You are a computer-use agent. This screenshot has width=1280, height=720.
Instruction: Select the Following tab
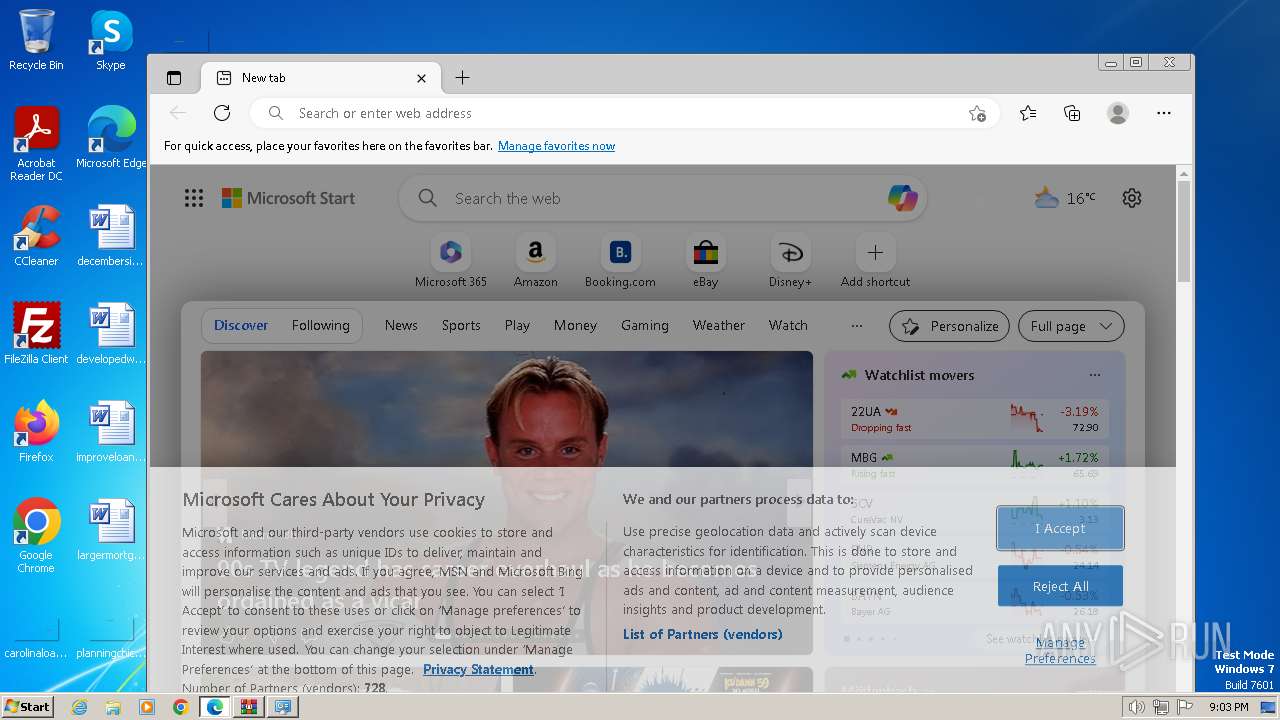tap(320, 325)
